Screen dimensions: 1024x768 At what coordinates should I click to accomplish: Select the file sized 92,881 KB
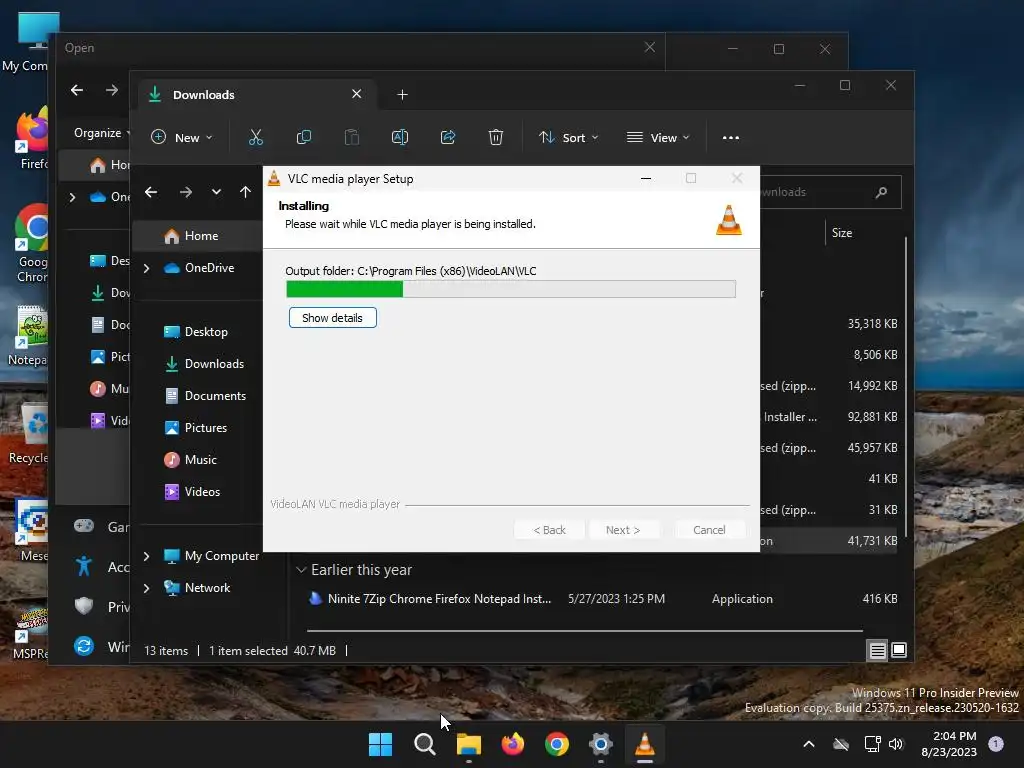(x=829, y=417)
